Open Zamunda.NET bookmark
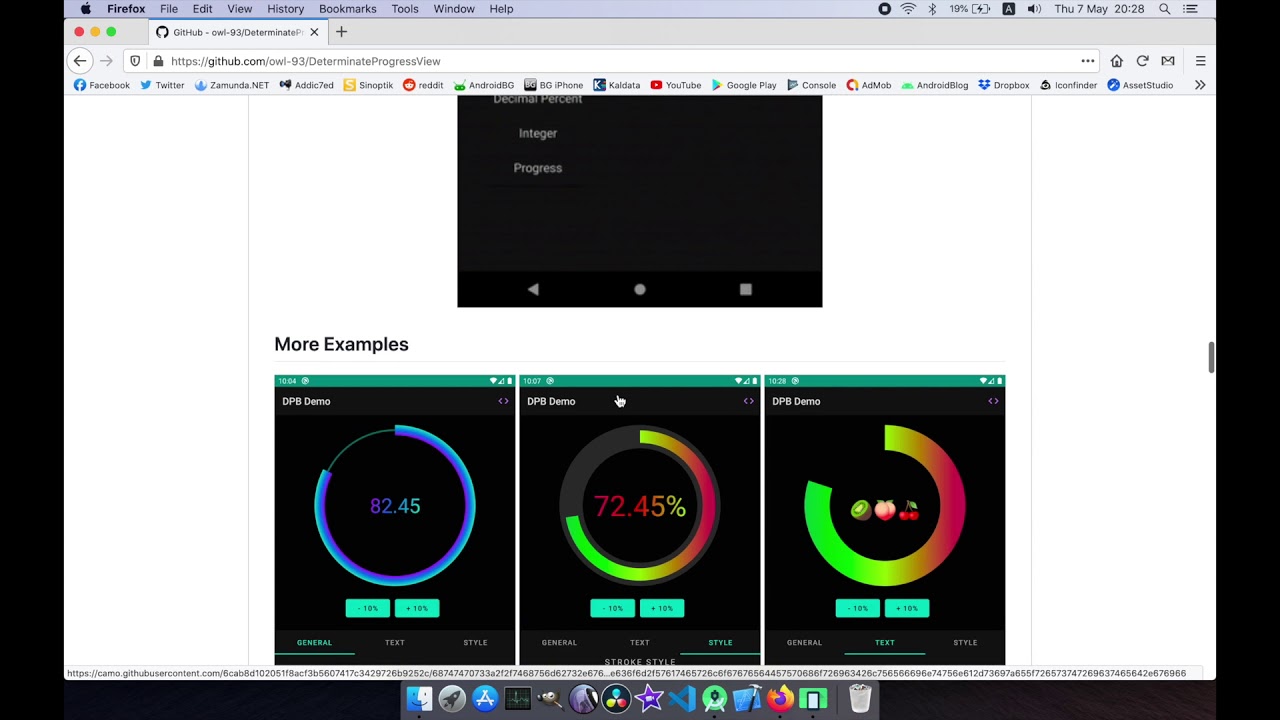This screenshot has height=720, width=1280. point(231,85)
